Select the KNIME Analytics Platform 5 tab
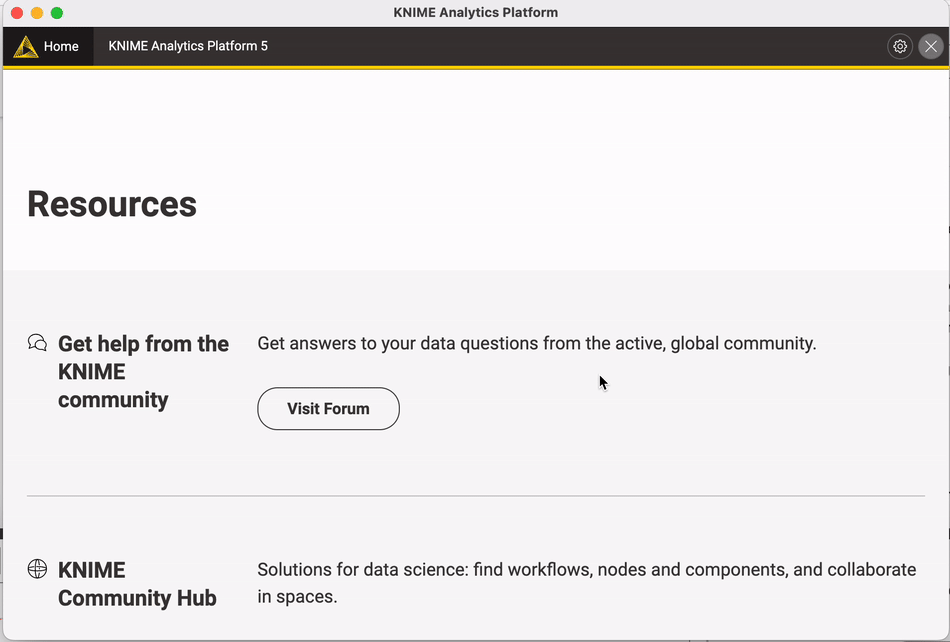Viewport: 950px width, 642px height. pos(188,46)
